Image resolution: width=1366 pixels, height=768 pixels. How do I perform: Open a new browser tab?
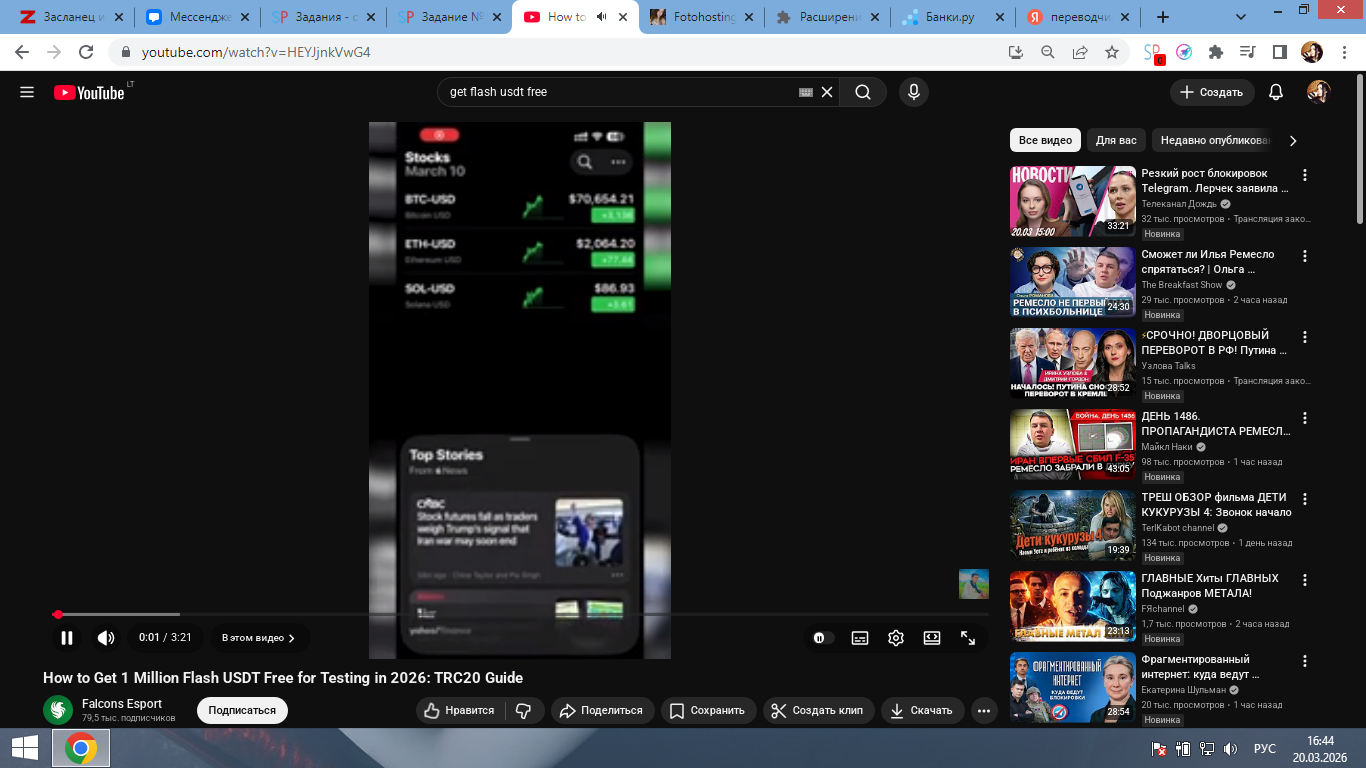tap(1162, 17)
